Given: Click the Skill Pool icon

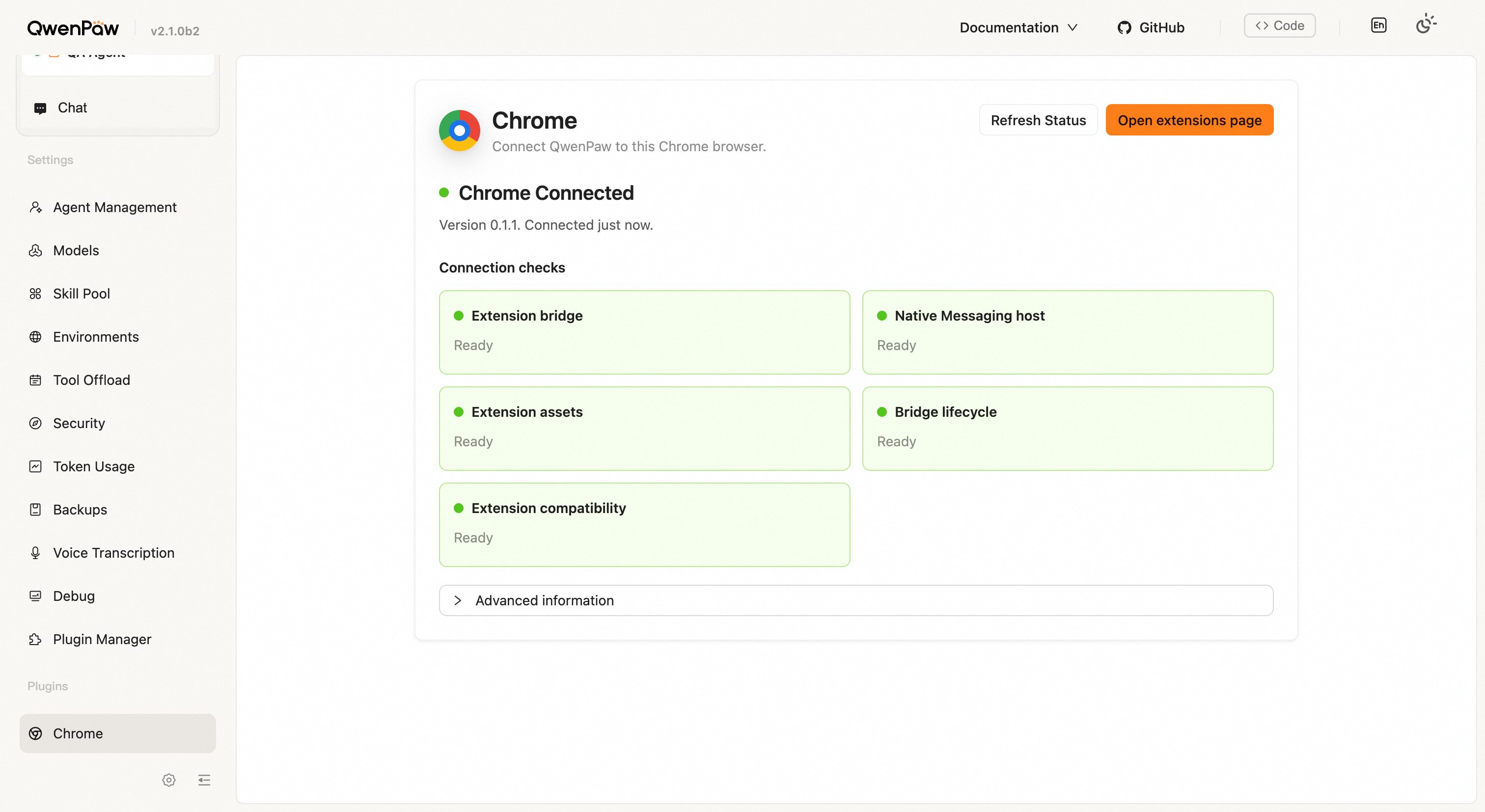Looking at the screenshot, I should [x=36, y=294].
